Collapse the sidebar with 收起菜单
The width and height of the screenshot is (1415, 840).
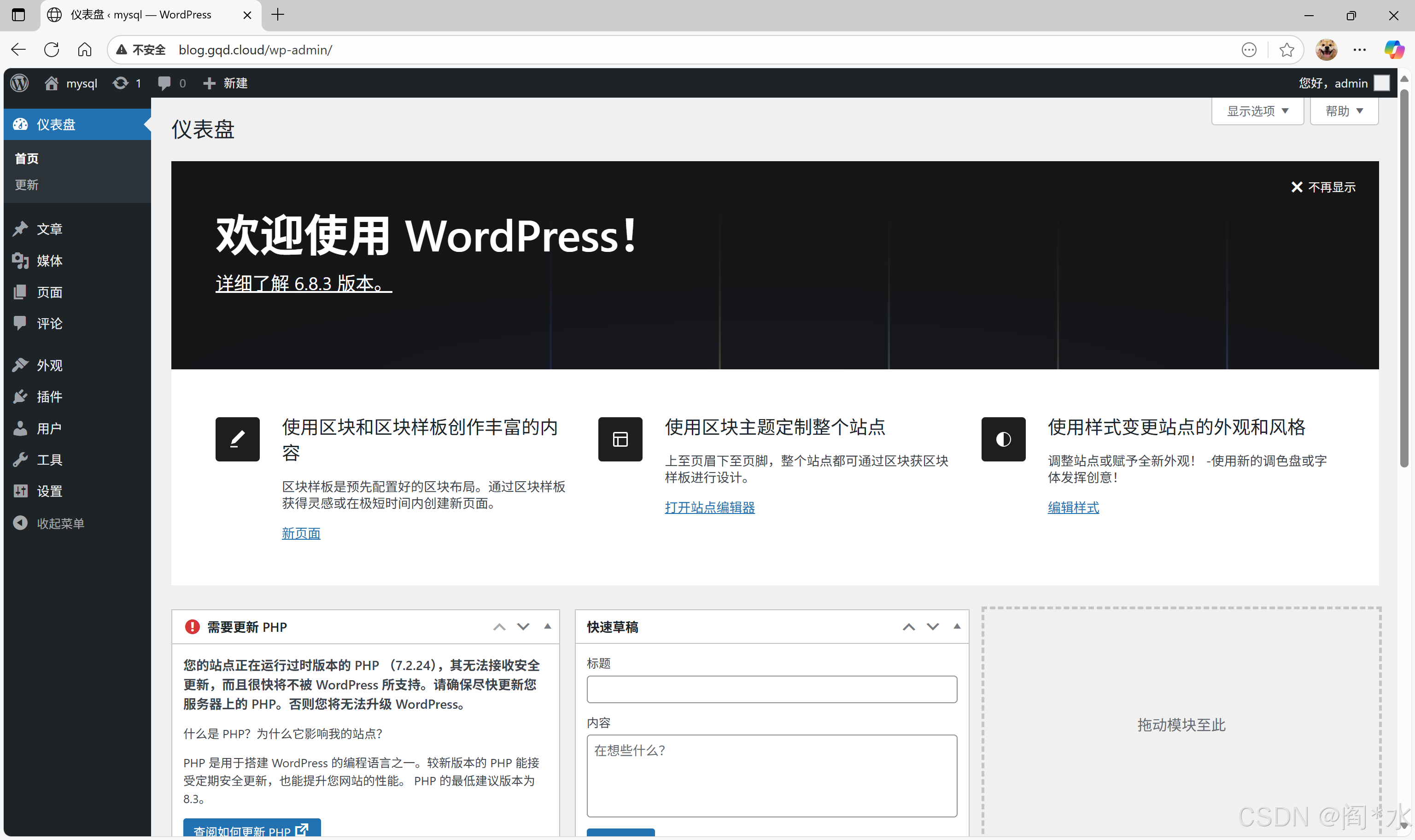60,523
